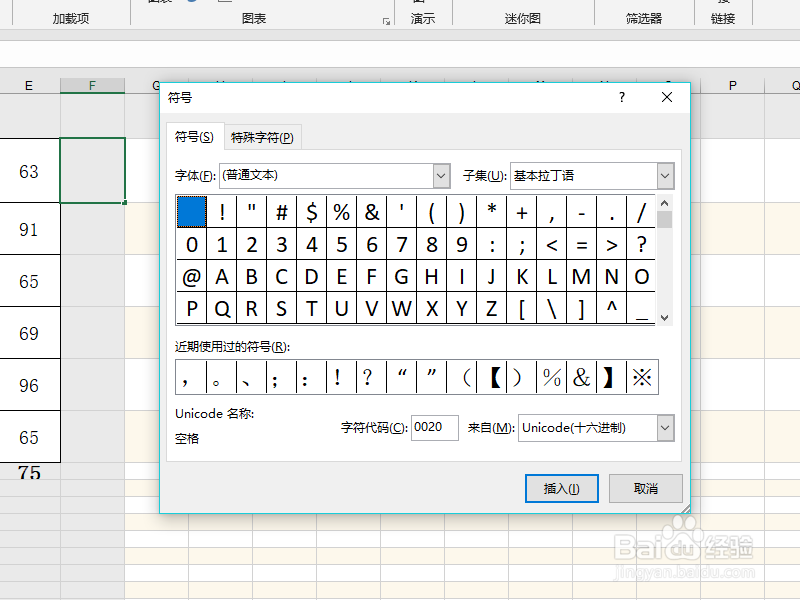Image resolution: width=800 pixels, height=600 pixels.
Task: Select the ※ symbol from recently used symbols
Action: coord(641,377)
